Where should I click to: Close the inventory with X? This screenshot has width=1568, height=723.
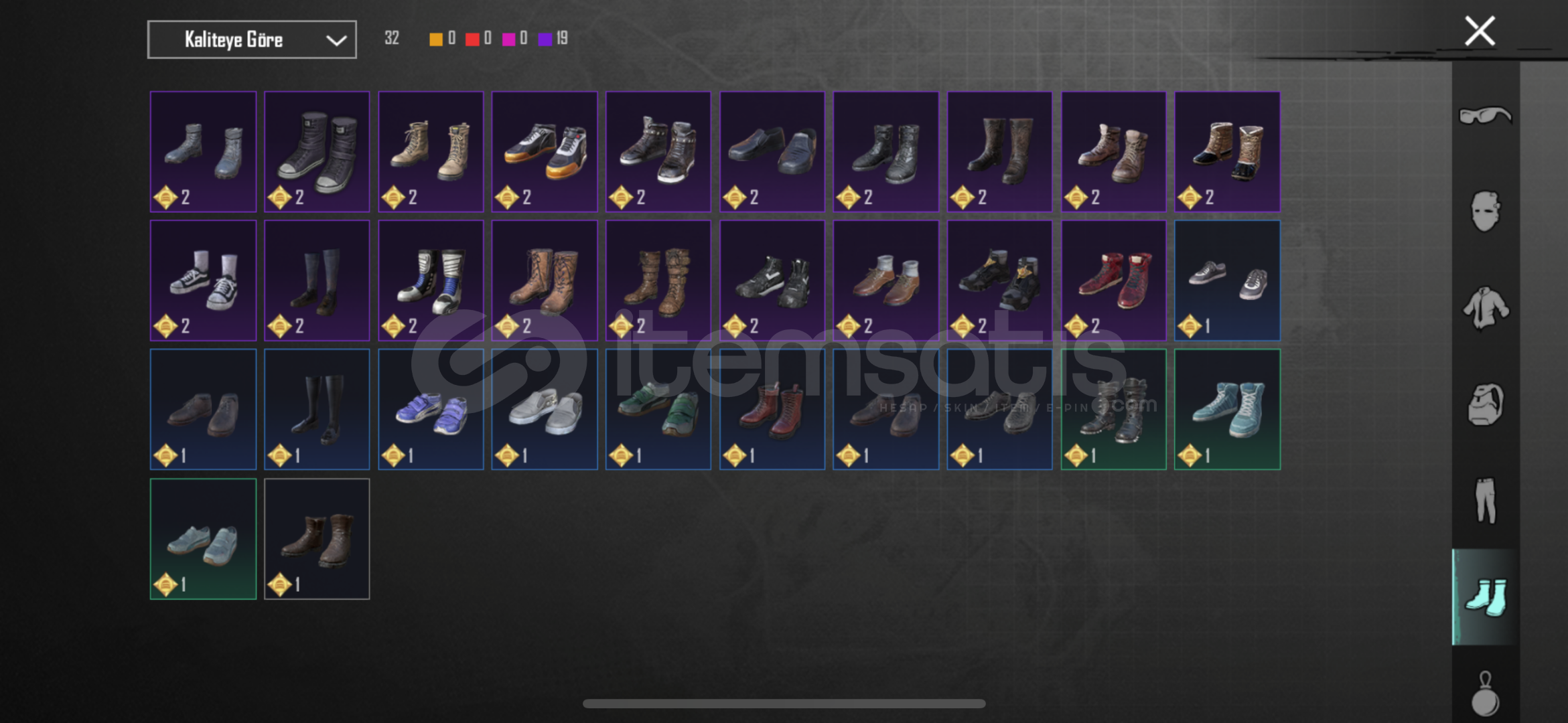pyautogui.click(x=1480, y=31)
